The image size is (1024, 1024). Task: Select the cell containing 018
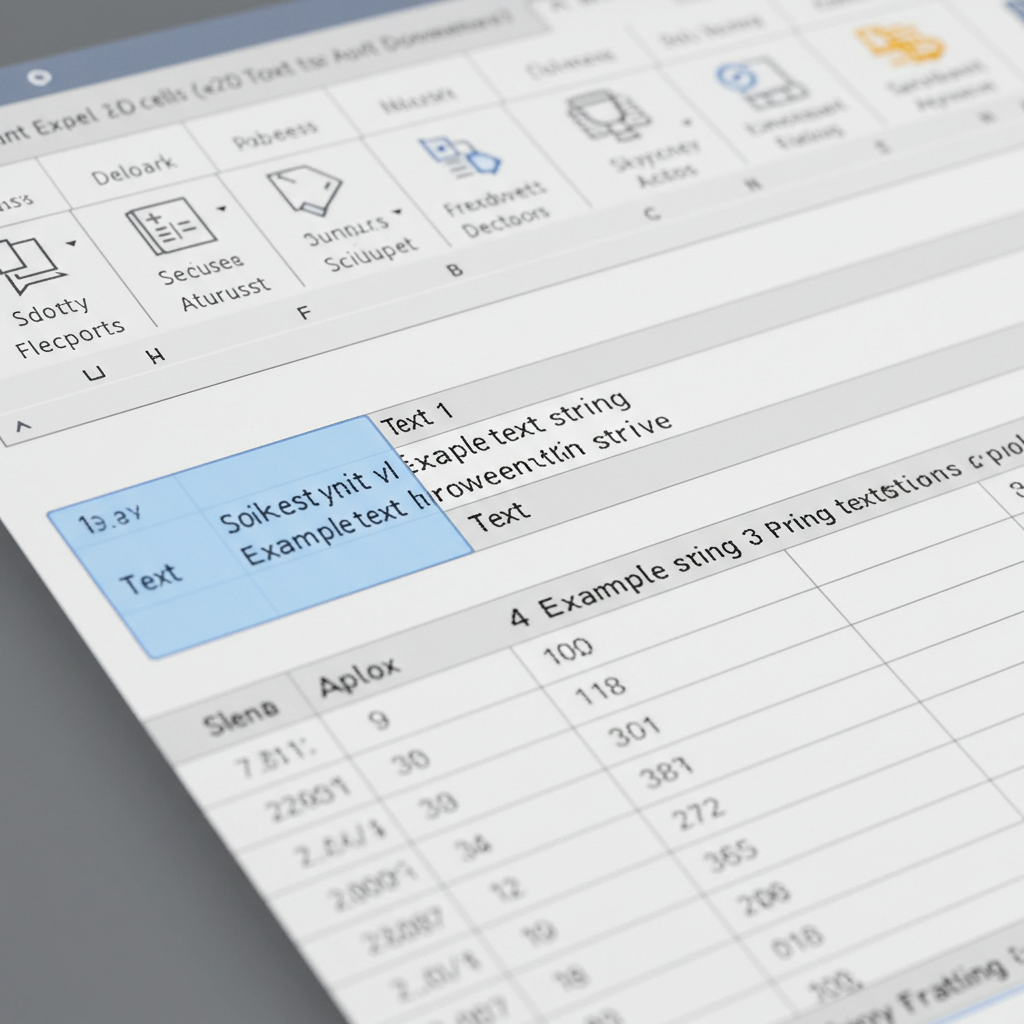[x=797, y=941]
